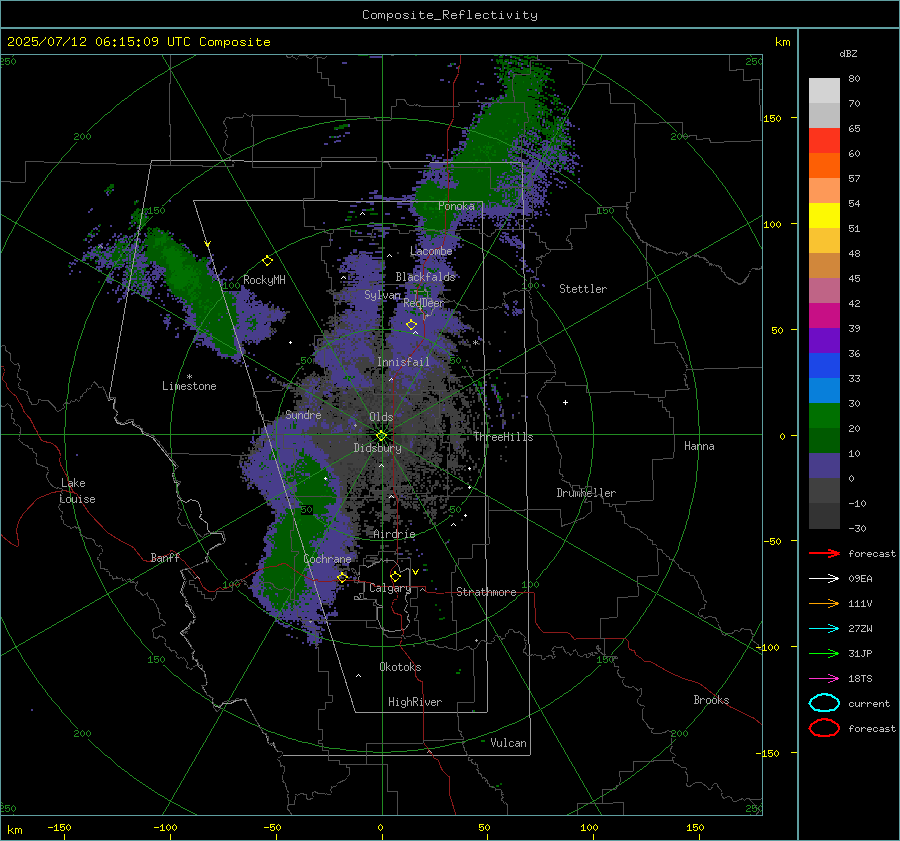
Task: Click the Lacombe city label
Action: (x=431, y=251)
